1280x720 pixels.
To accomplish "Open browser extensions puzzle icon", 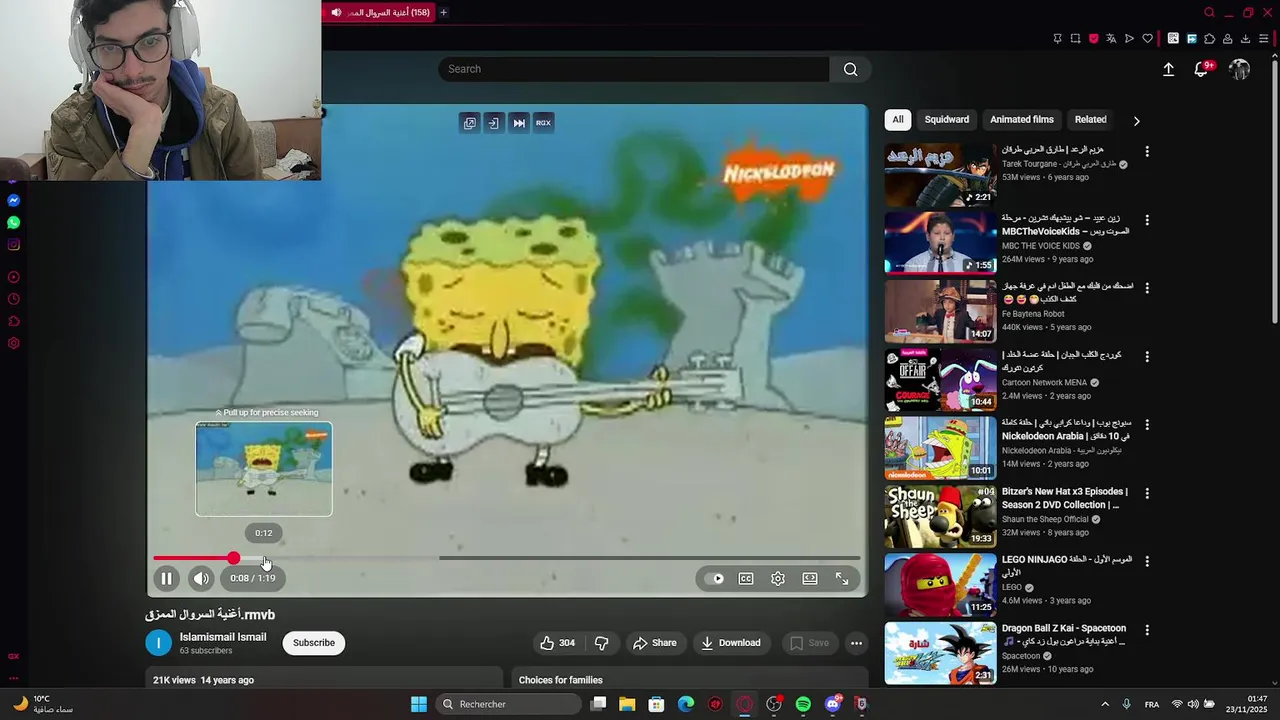I will coord(1209,39).
